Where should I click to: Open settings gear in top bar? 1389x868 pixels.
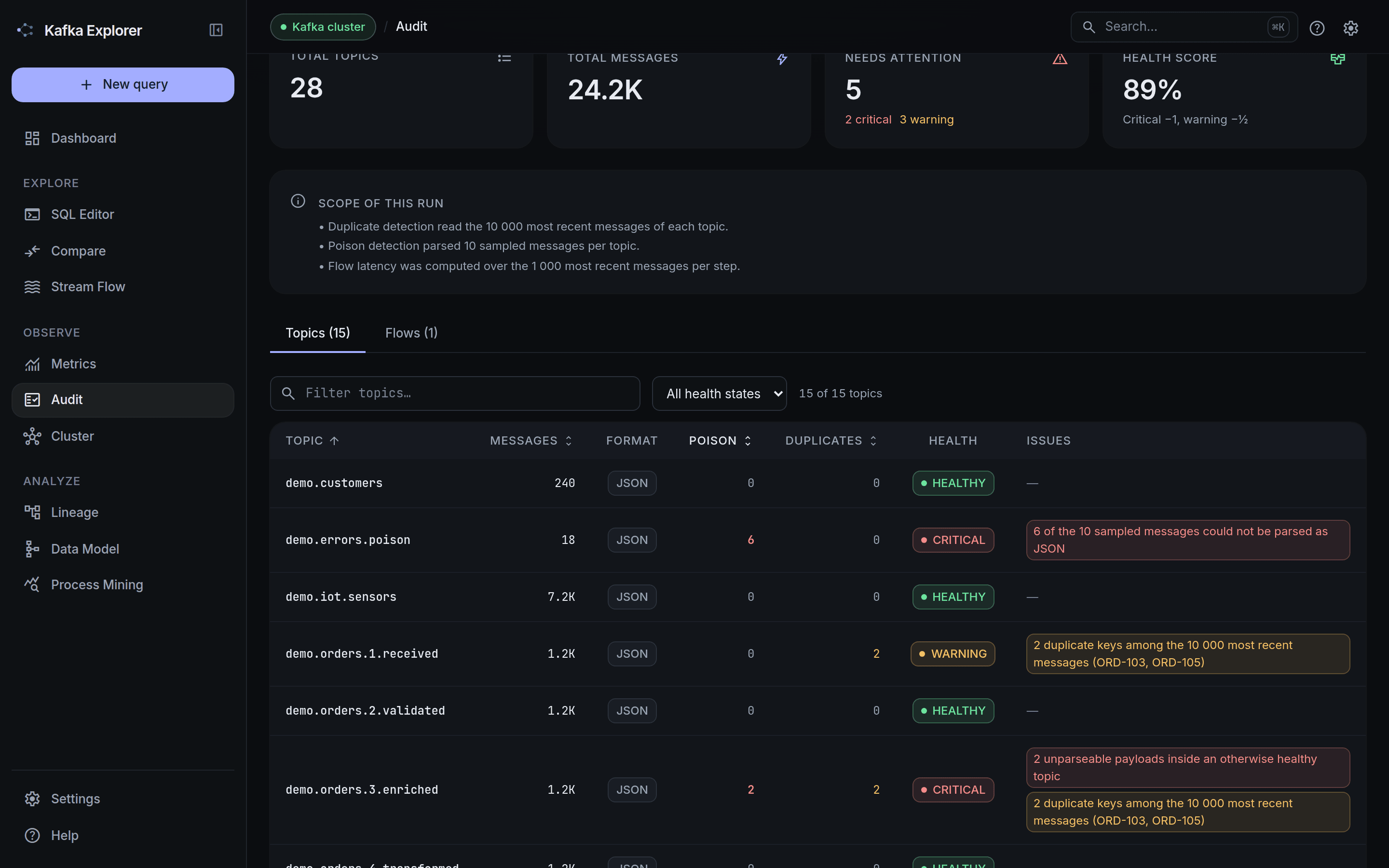coord(1350,27)
